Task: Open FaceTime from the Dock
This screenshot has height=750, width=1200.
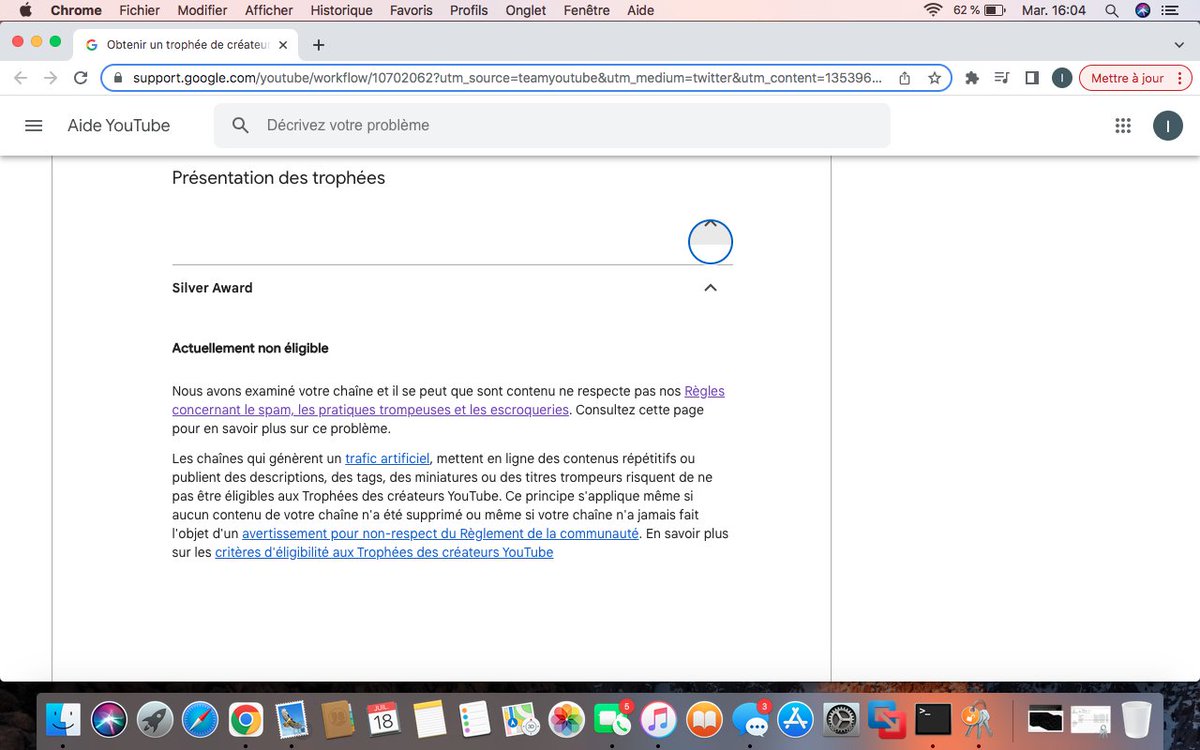Action: tap(612, 719)
